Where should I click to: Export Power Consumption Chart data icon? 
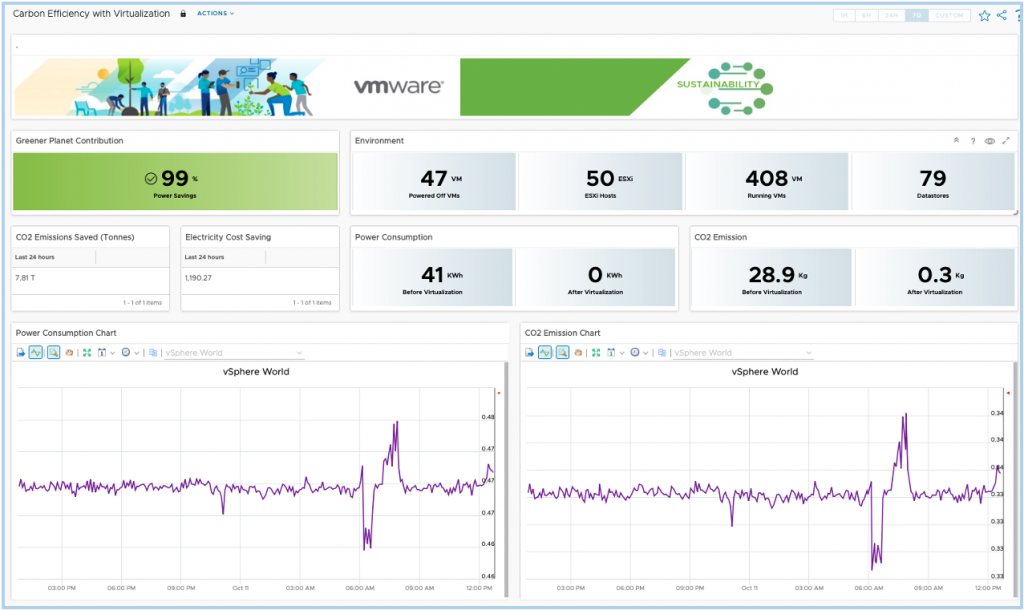point(20,353)
